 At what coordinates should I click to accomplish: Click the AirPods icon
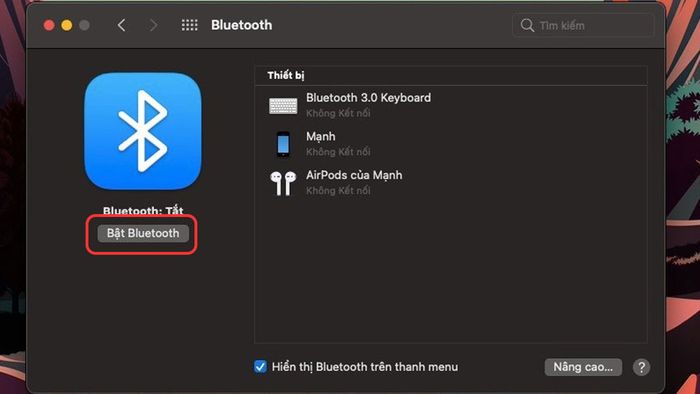(x=283, y=183)
